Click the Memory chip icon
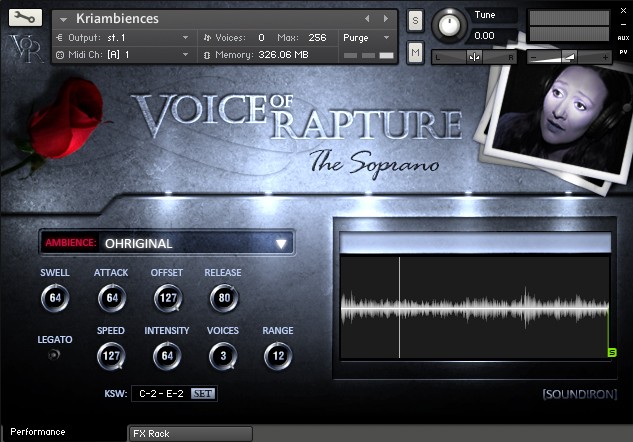The width and height of the screenshot is (633, 442). pyautogui.click(x=207, y=55)
